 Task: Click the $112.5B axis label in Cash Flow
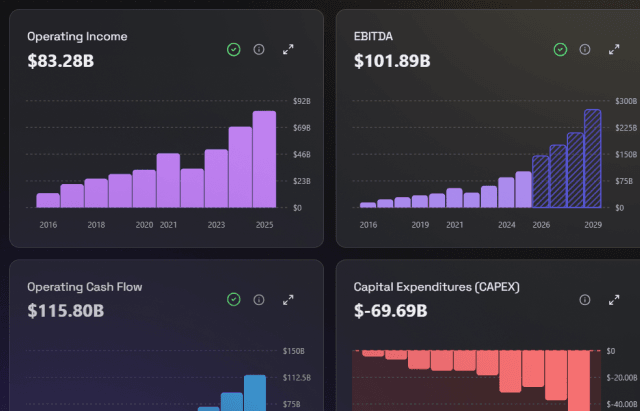297,378
